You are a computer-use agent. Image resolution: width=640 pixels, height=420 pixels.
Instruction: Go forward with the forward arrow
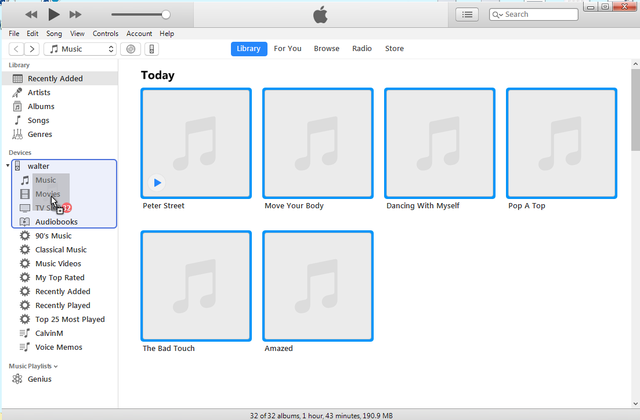(x=32, y=49)
